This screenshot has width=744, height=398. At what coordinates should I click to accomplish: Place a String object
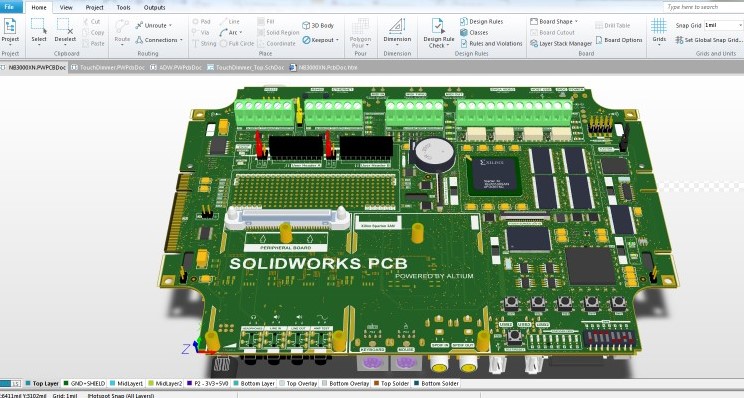click(x=204, y=43)
